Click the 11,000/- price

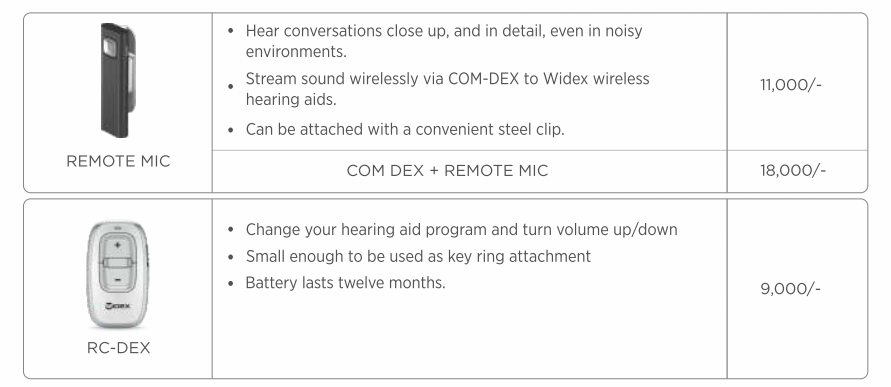point(790,85)
